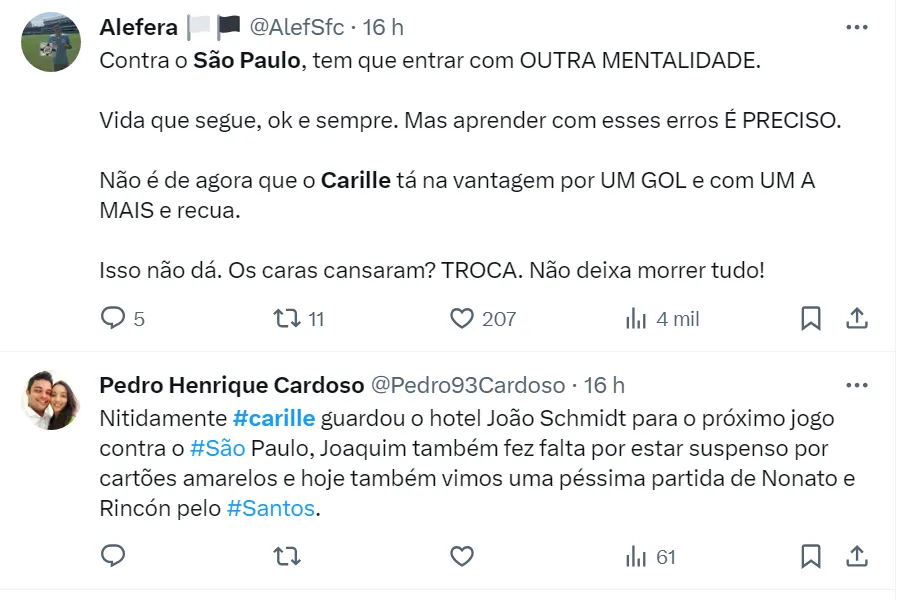Reply to Alefera's tweet
The width and height of the screenshot is (899, 600).
coord(113,319)
